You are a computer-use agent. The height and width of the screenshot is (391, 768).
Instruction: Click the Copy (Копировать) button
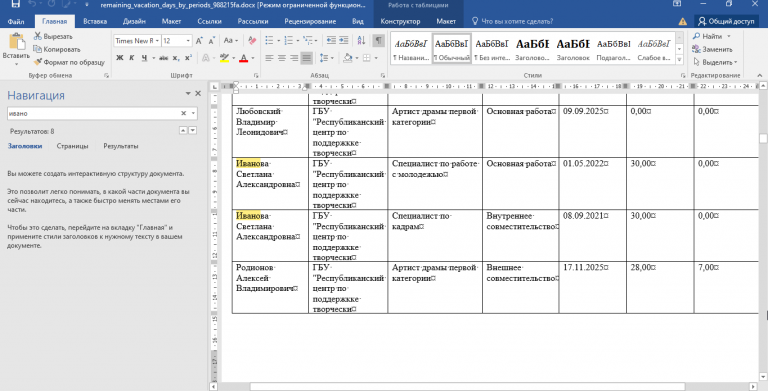(x=56, y=49)
